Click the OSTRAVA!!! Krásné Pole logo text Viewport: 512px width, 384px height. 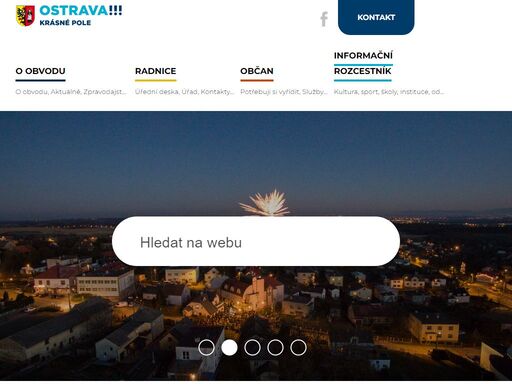81,15
